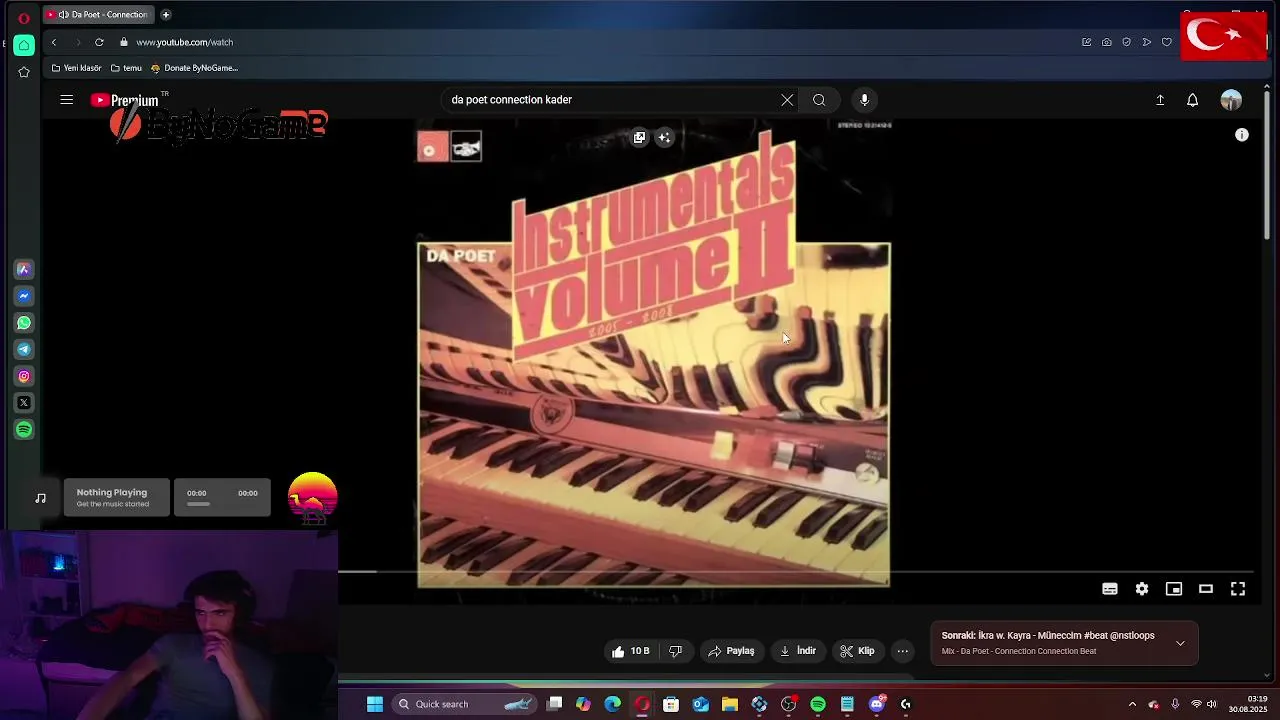
Task: Select the Da Poet - Connection tab
Action: (x=98, y=15)
